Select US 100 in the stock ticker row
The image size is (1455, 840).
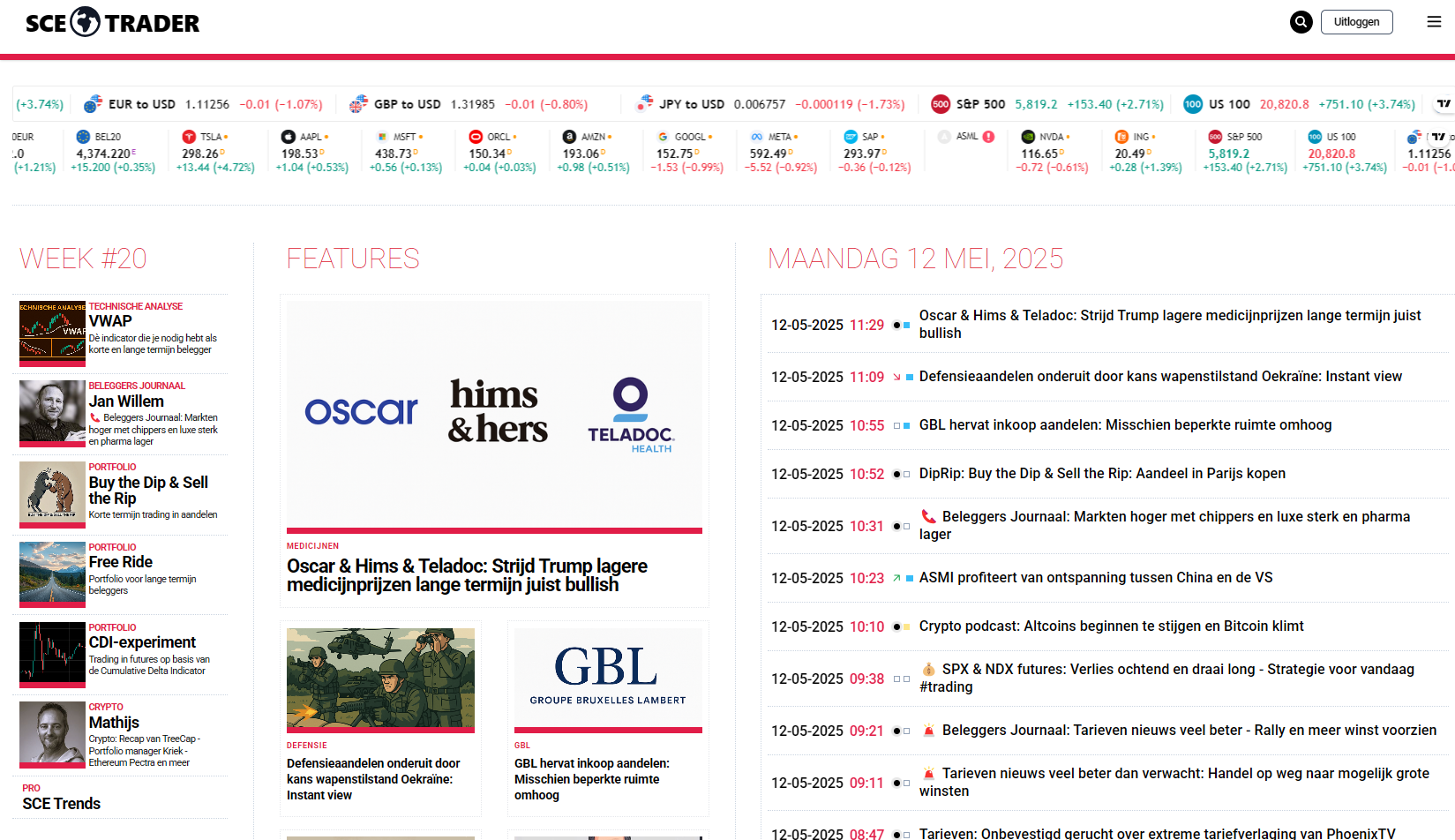[1345, 151]
